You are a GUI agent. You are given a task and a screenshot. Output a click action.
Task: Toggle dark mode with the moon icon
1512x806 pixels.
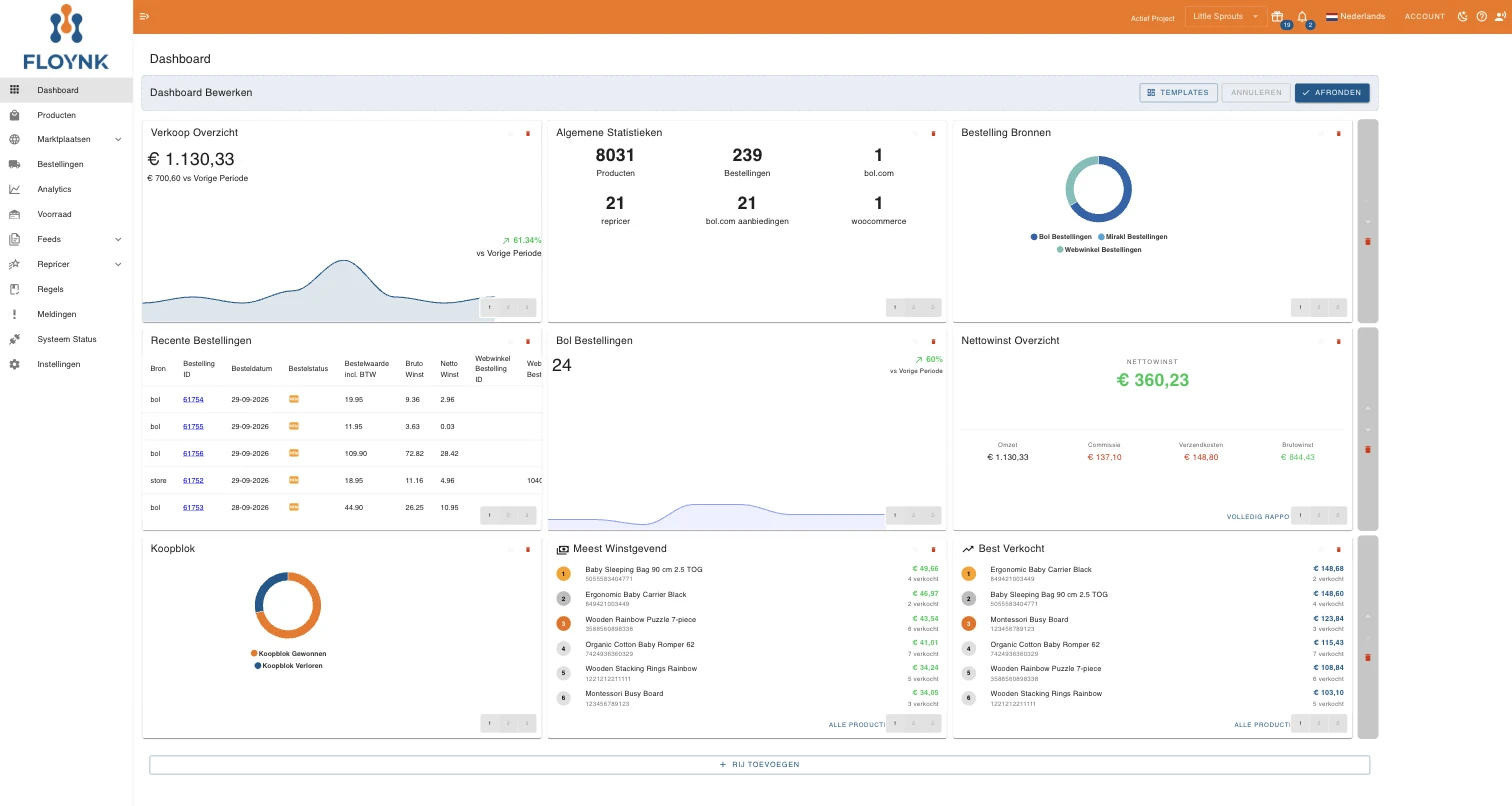pyautogui.click(x=1463, y=16)
